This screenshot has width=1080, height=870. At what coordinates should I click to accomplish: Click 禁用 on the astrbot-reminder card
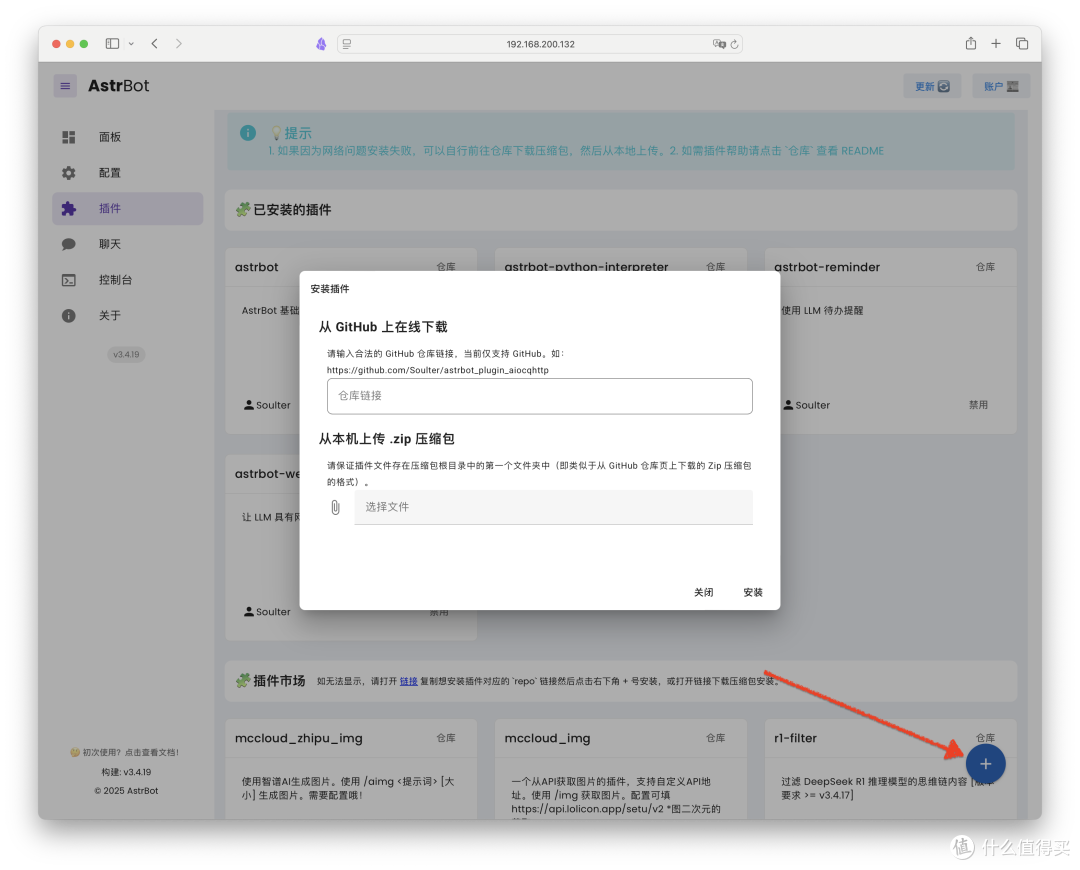tap(978, 405)
